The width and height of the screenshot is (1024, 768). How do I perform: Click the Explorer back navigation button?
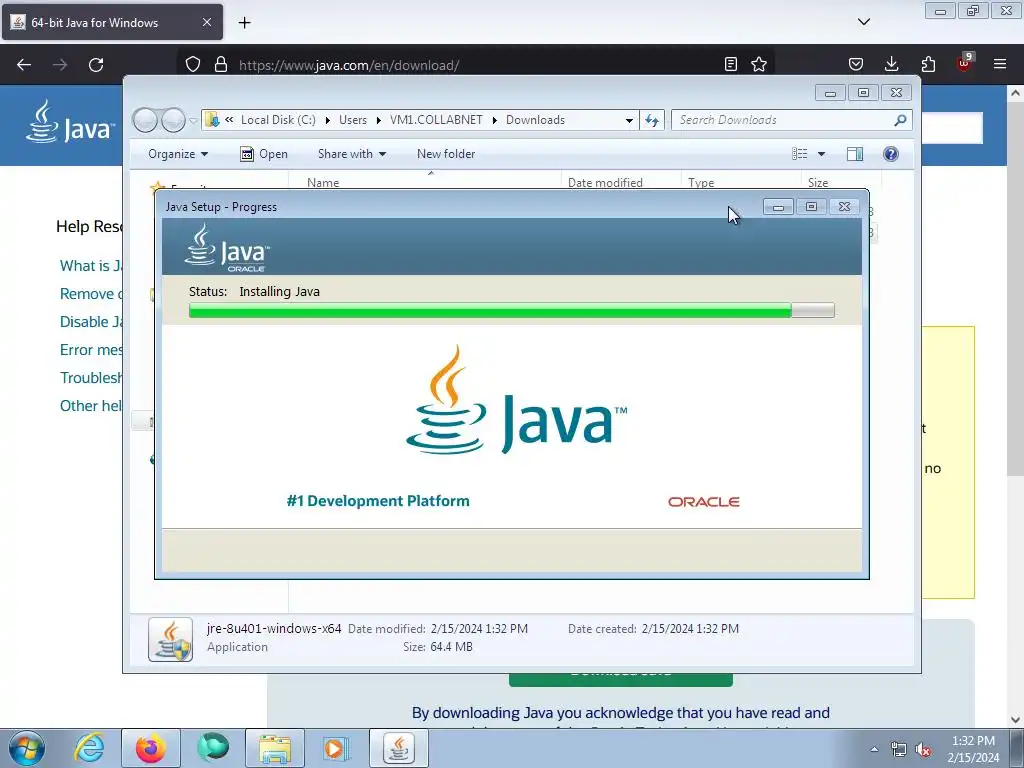tap(146, 120)
